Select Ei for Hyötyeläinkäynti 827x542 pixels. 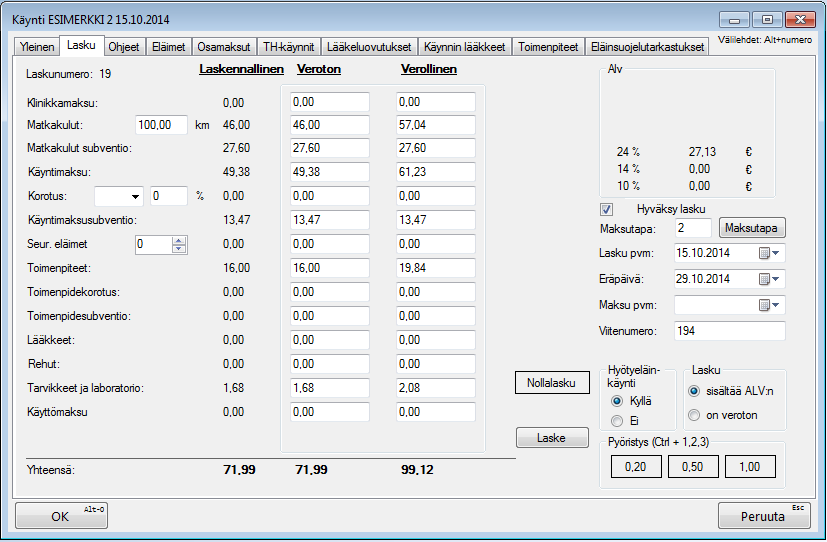point(617,421)
